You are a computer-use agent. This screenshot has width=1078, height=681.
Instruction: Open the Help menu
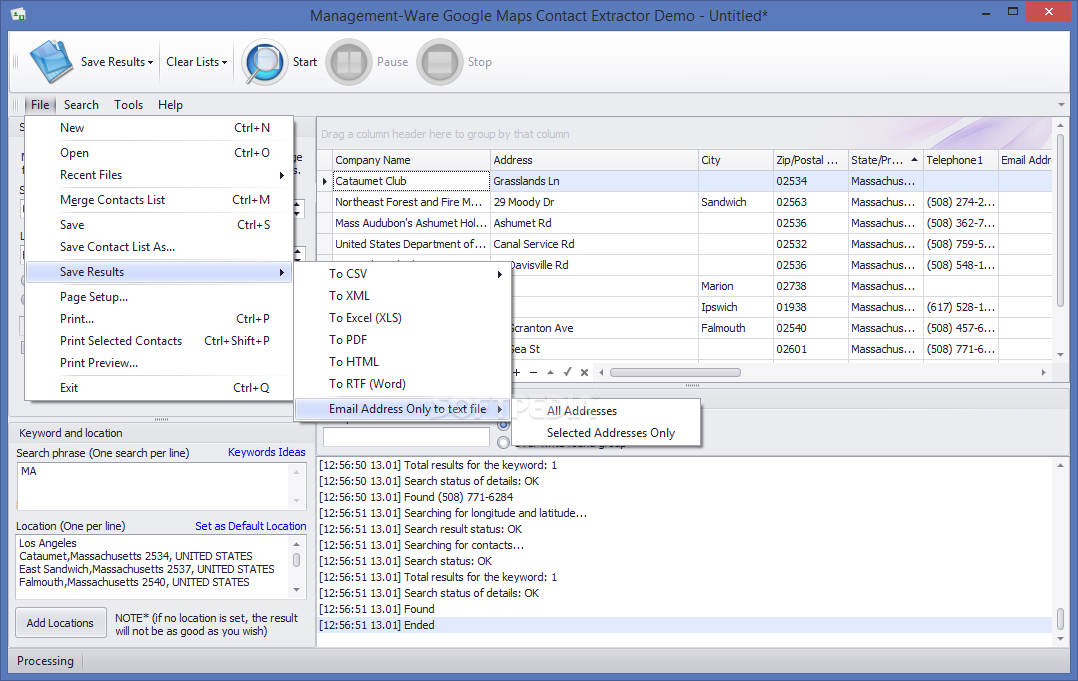[x=170, y=104]
